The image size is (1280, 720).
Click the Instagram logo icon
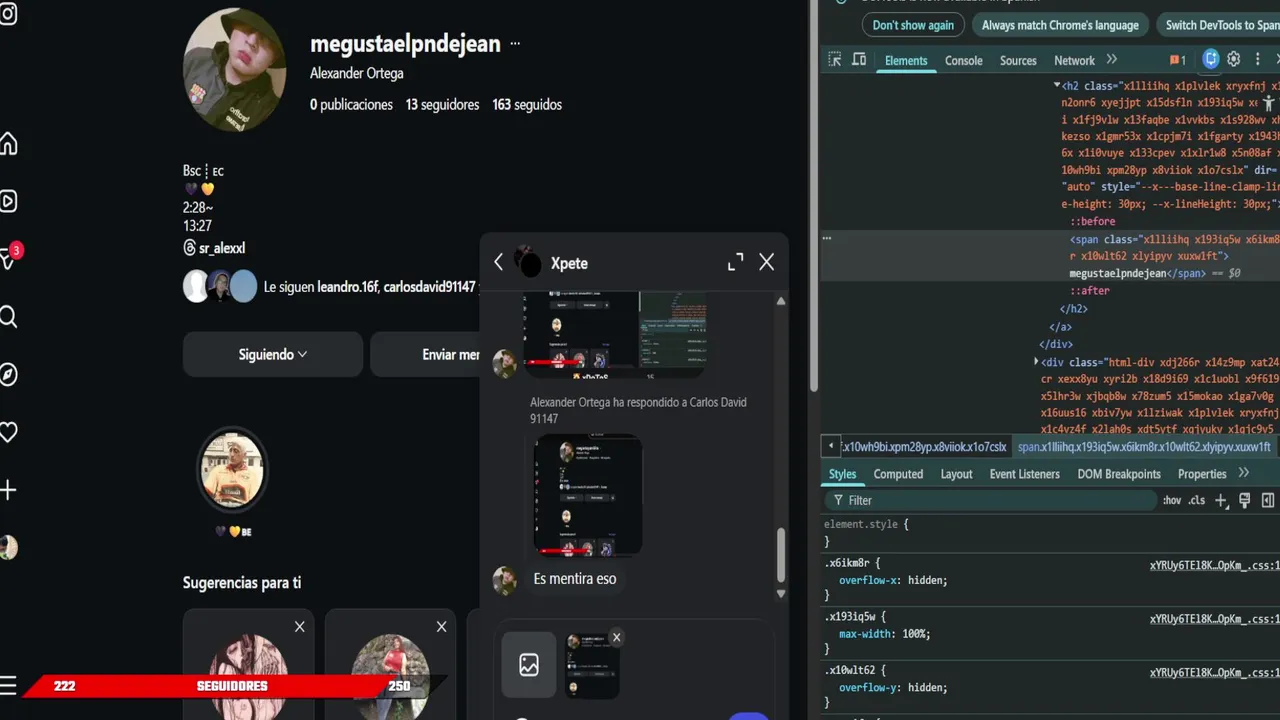(8, 14)
